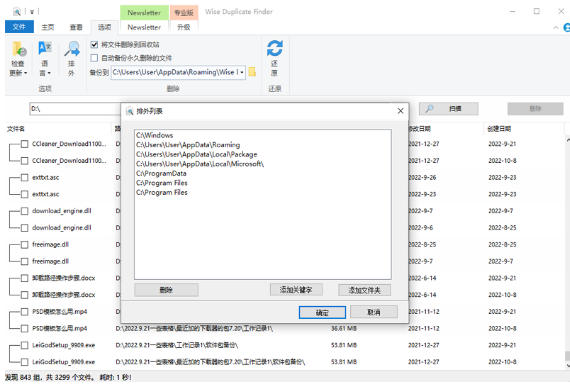Click the 36.61 MB size cell

[344, 328]
